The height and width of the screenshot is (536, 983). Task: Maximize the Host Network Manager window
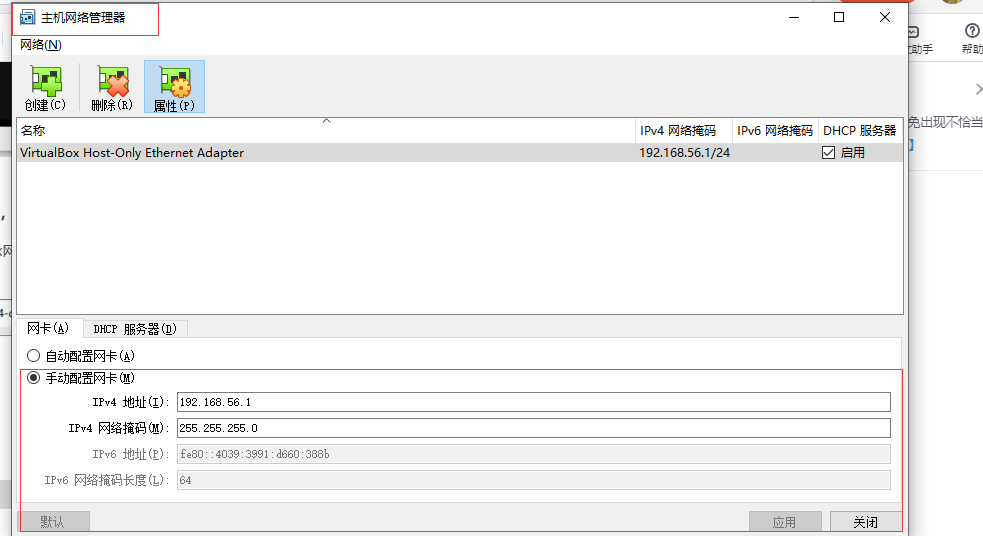pos(839,18)
